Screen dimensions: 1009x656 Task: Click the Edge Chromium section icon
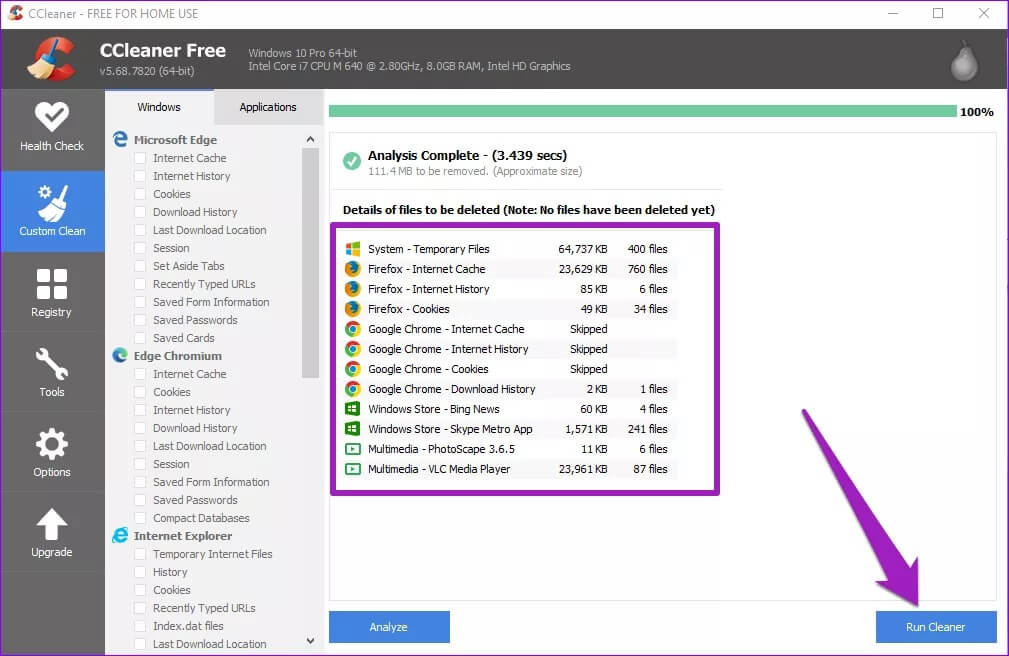[x=120, y=355]
